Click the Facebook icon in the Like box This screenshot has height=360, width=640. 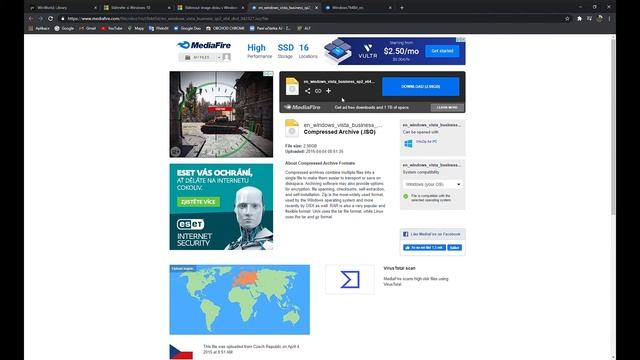coord(406,234)
